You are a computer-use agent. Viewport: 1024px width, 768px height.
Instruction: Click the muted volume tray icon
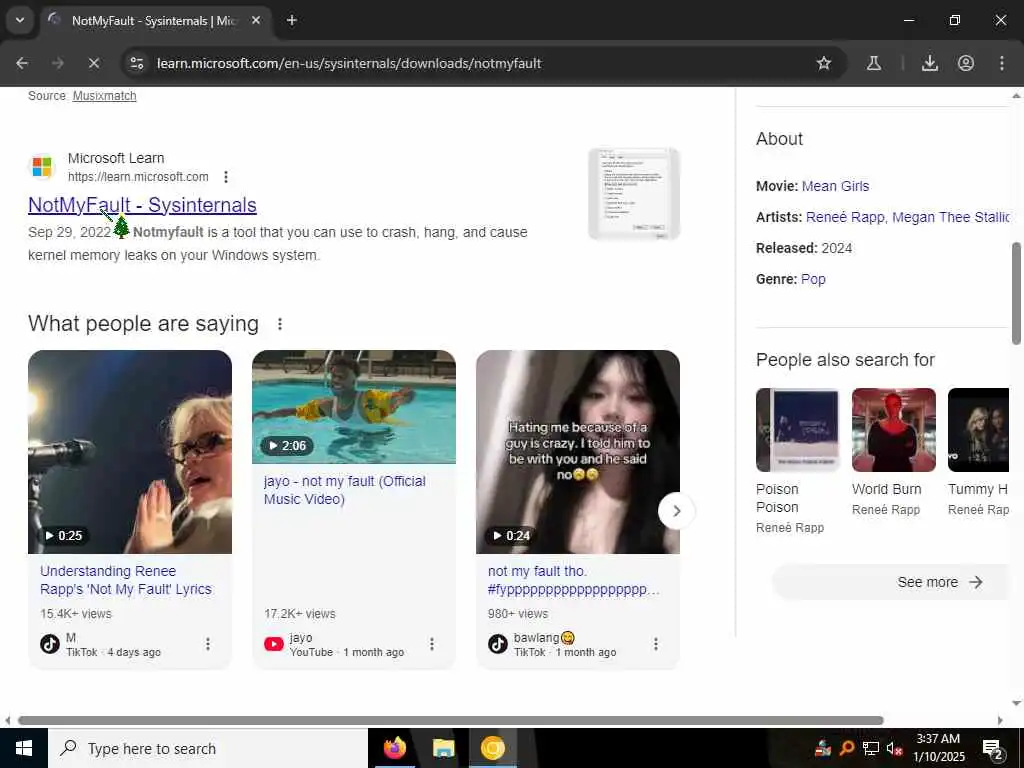click(x=894, y=748)
